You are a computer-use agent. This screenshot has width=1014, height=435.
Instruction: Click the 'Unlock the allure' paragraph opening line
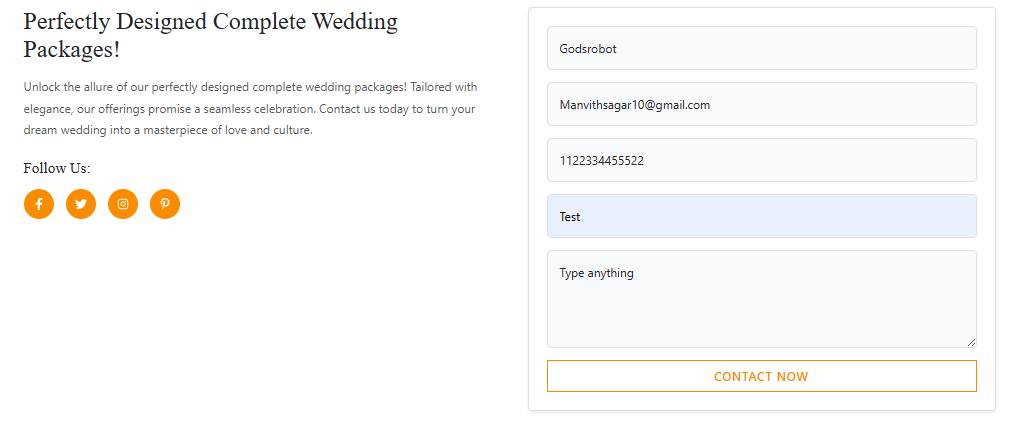(250, 87)
